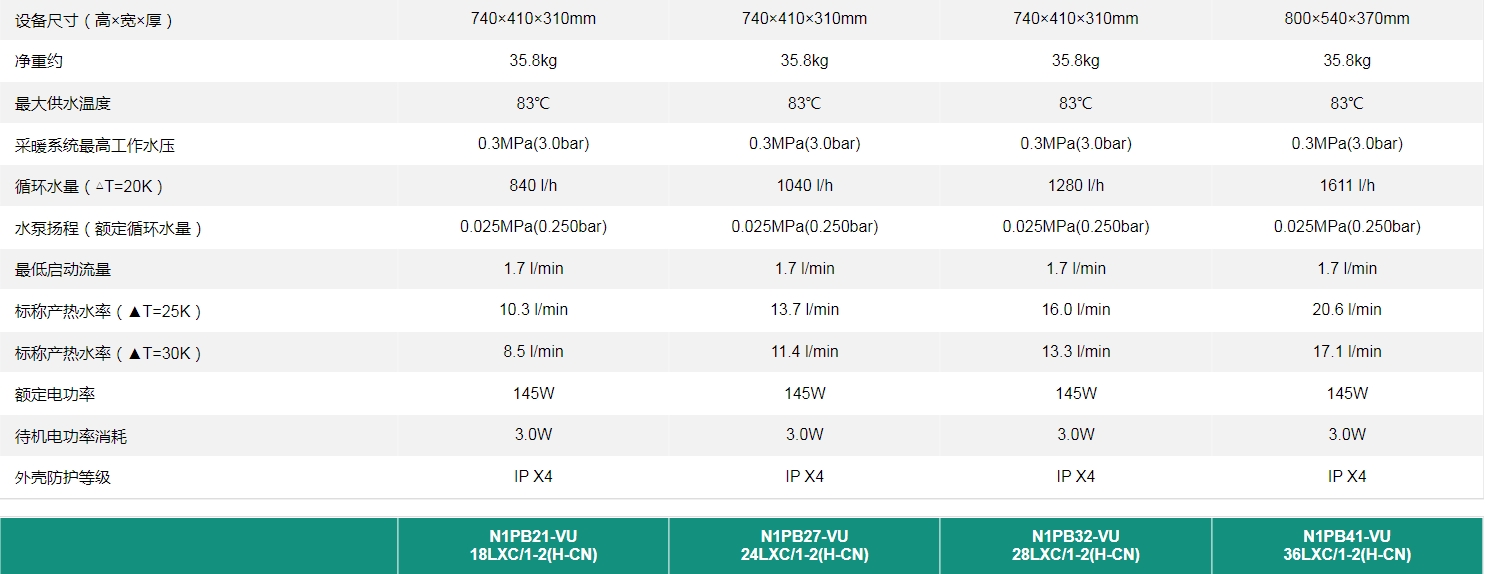Click the 800×540×370mm dimension value
This screenshot has height=574, width=1485.
1346,19
